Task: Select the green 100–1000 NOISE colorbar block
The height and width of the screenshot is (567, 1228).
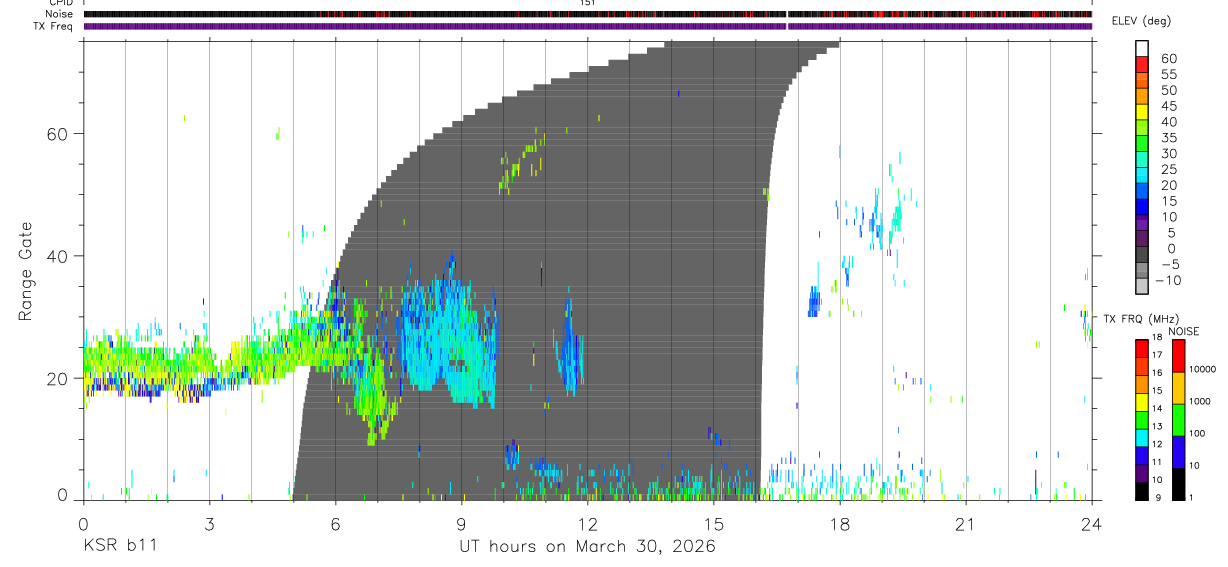Action: [x=1178, y=420]
